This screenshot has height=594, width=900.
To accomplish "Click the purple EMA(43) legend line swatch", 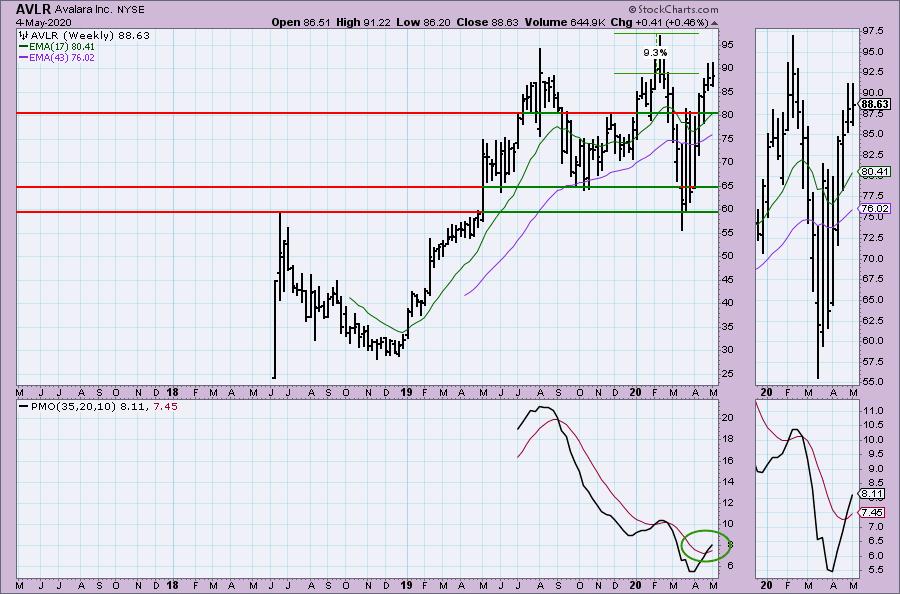I will [x=24, y=58].
